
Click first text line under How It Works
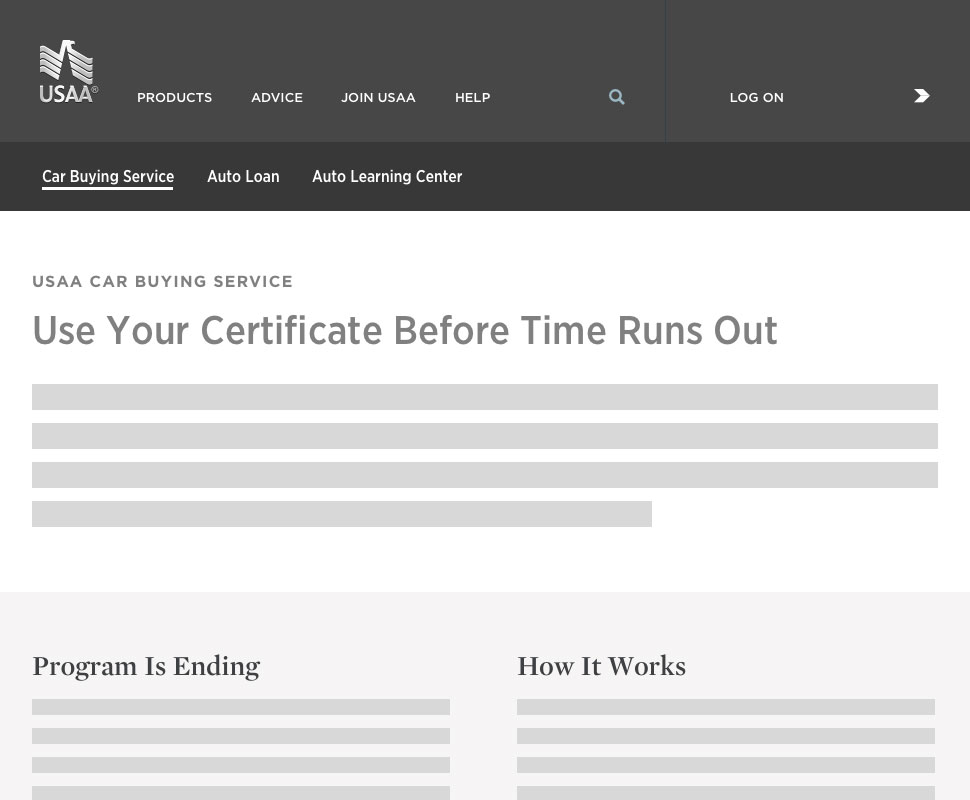coord(725,707)
